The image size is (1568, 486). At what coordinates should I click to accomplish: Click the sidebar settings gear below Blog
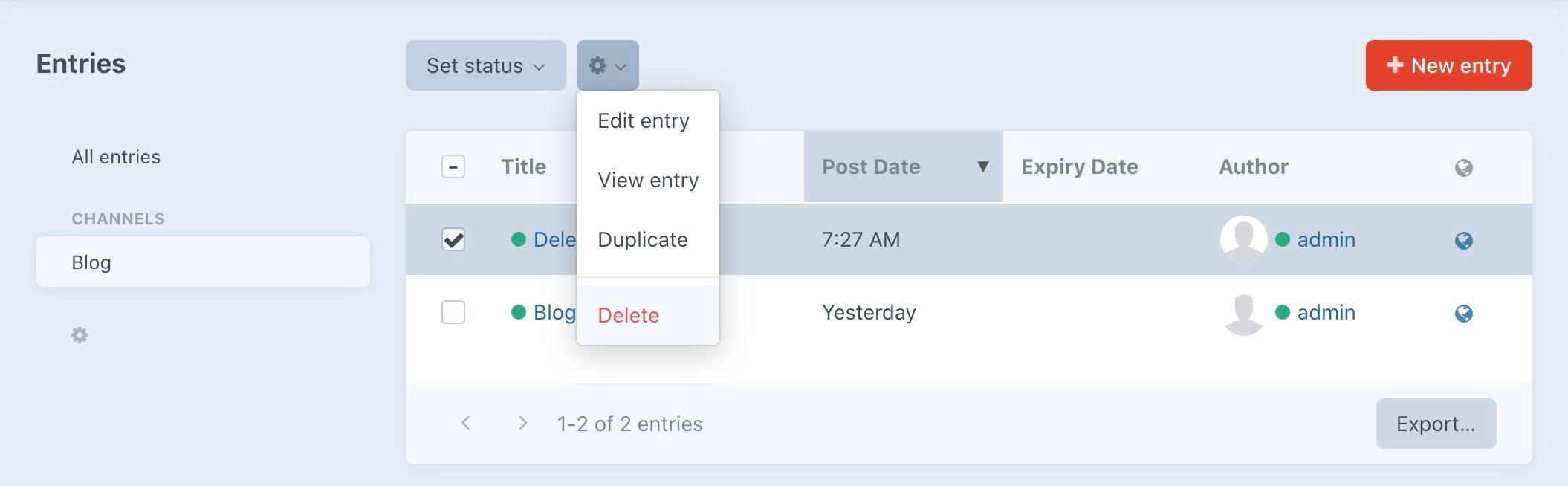point(79,335)
